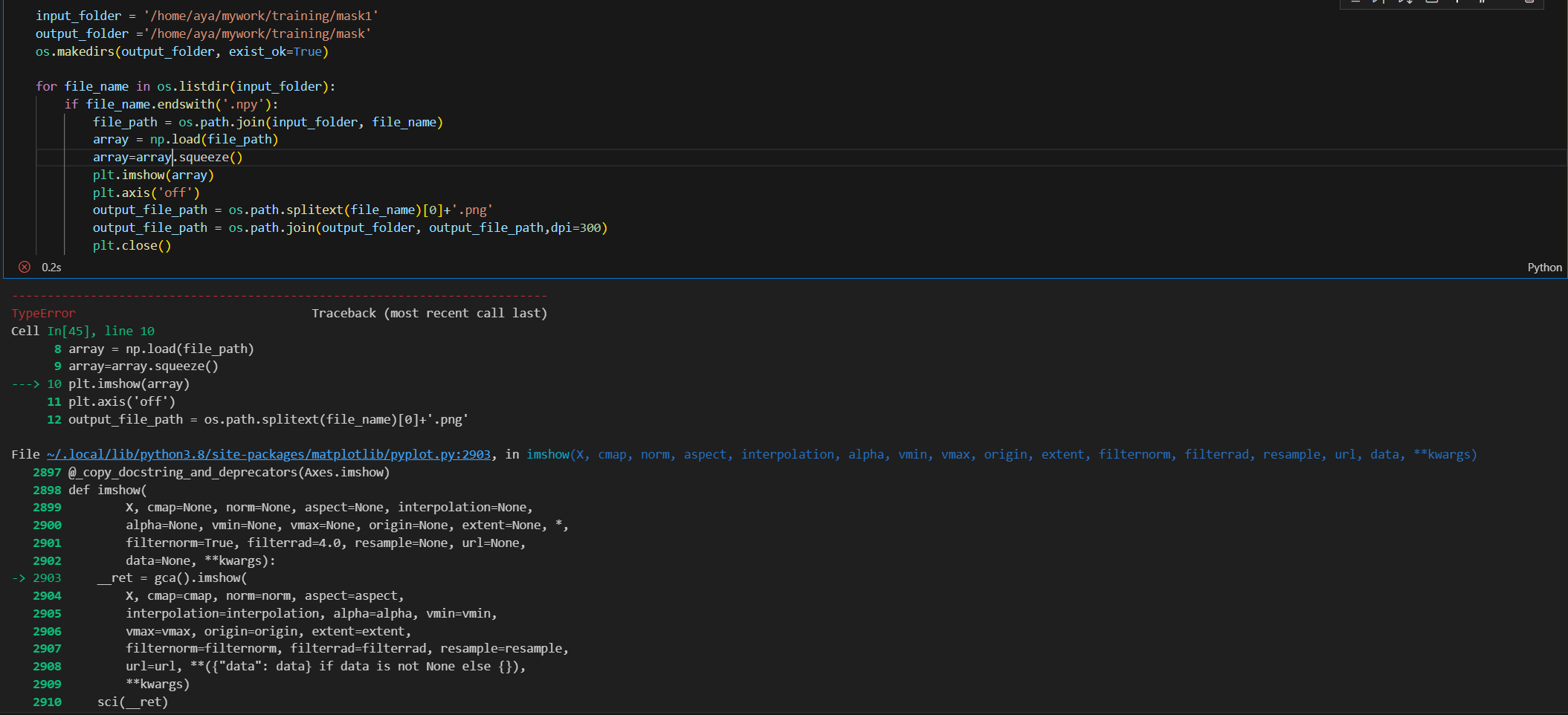This screenshot has width=1568, height=715.
Task: Open the pyplot.py:2903 file link
Action: [x=268, y=454]
